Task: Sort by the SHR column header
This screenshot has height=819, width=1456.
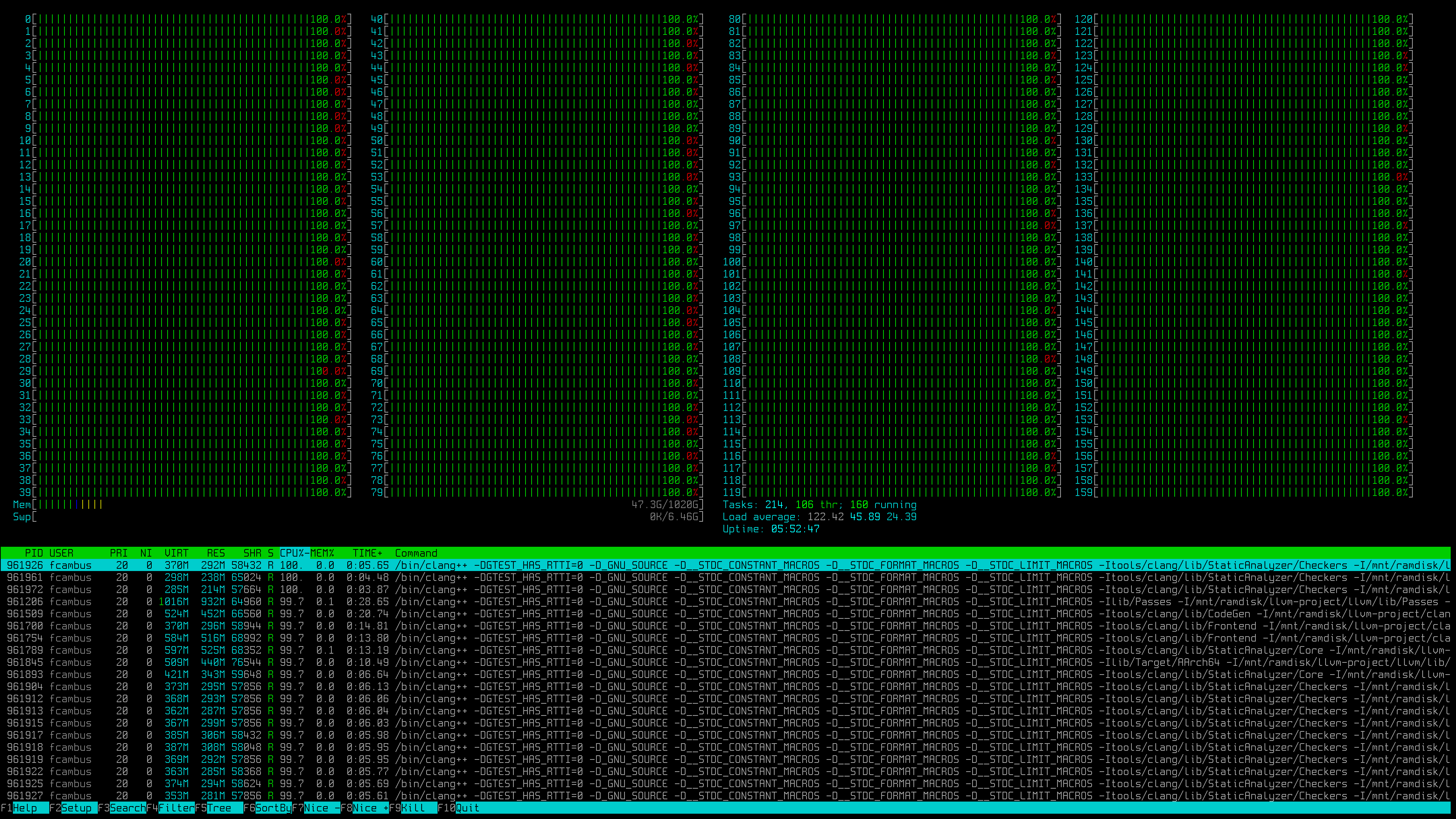Action: (x=252, y=553)
